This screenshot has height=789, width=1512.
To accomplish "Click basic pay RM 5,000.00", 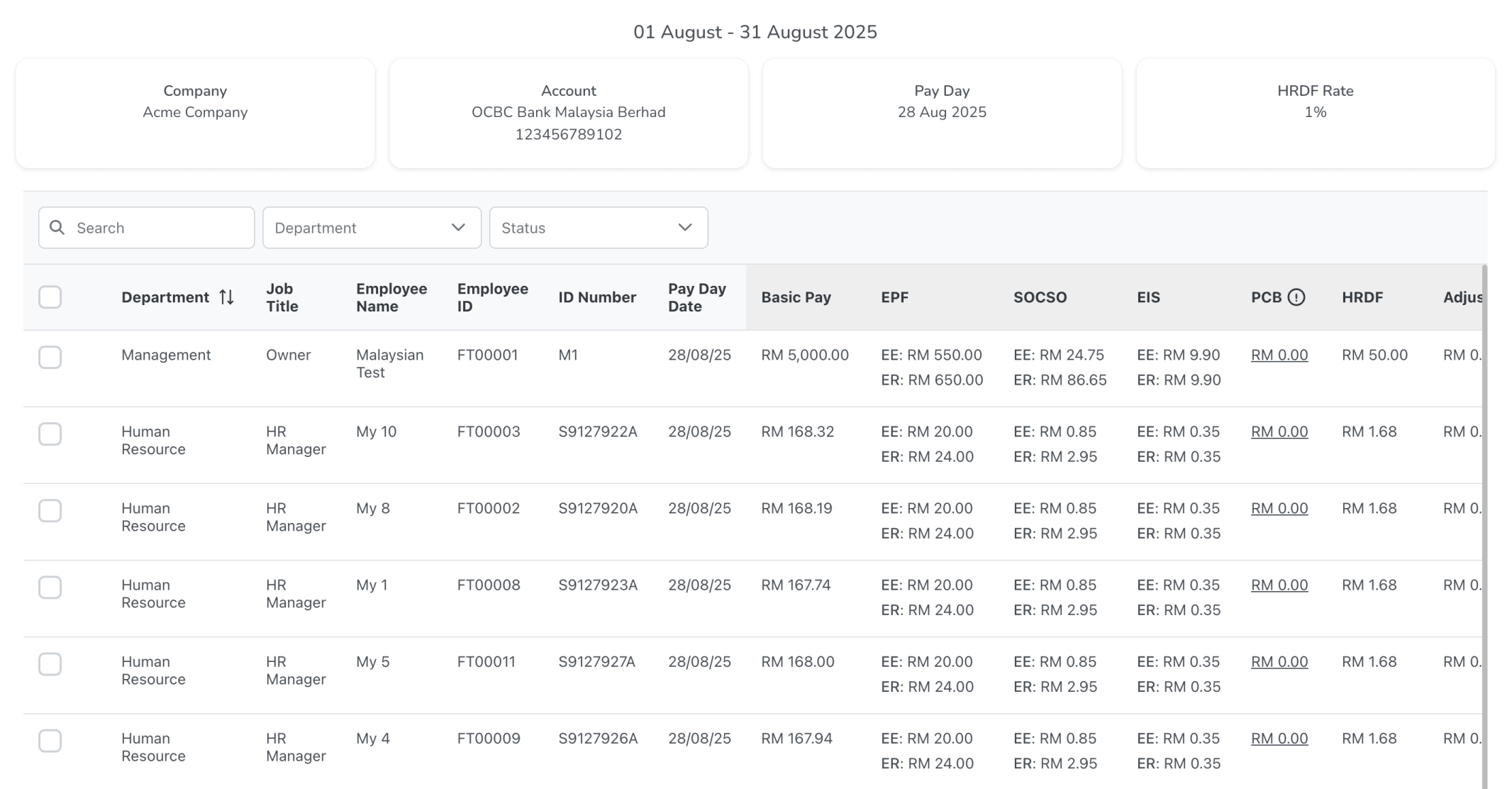I will (805, 355).
